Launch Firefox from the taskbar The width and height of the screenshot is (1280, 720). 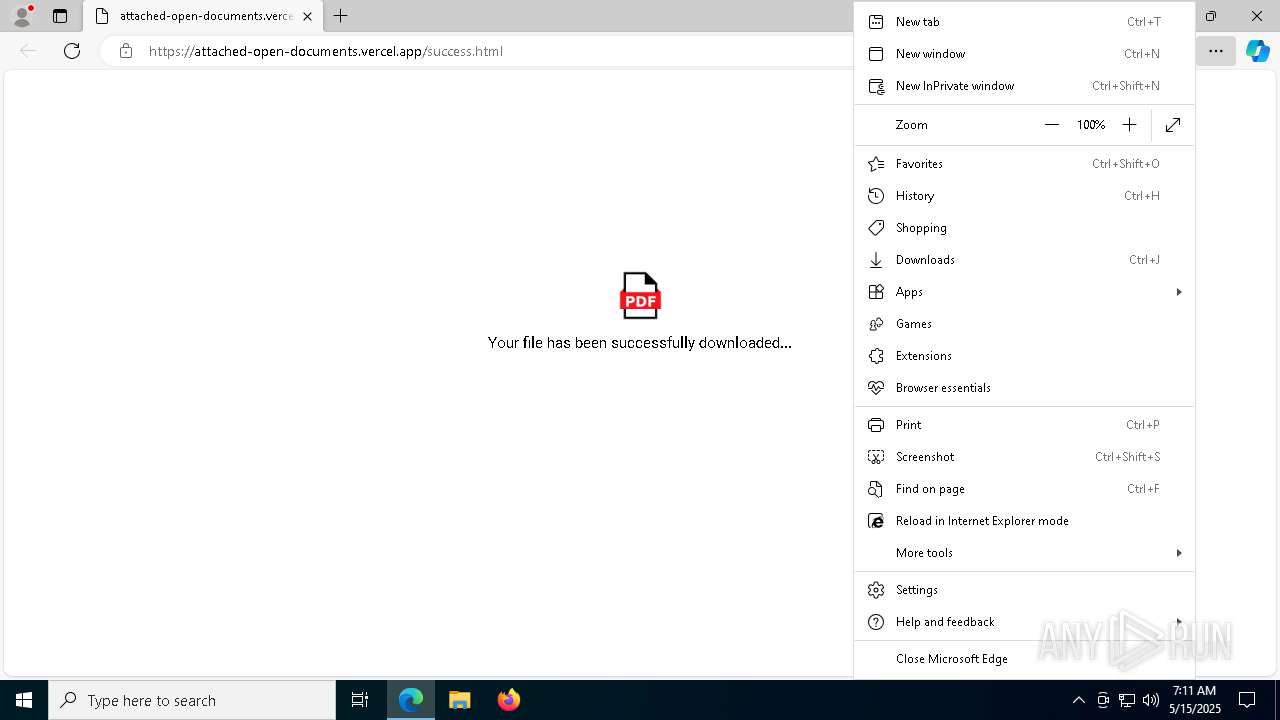click(509, 700)
